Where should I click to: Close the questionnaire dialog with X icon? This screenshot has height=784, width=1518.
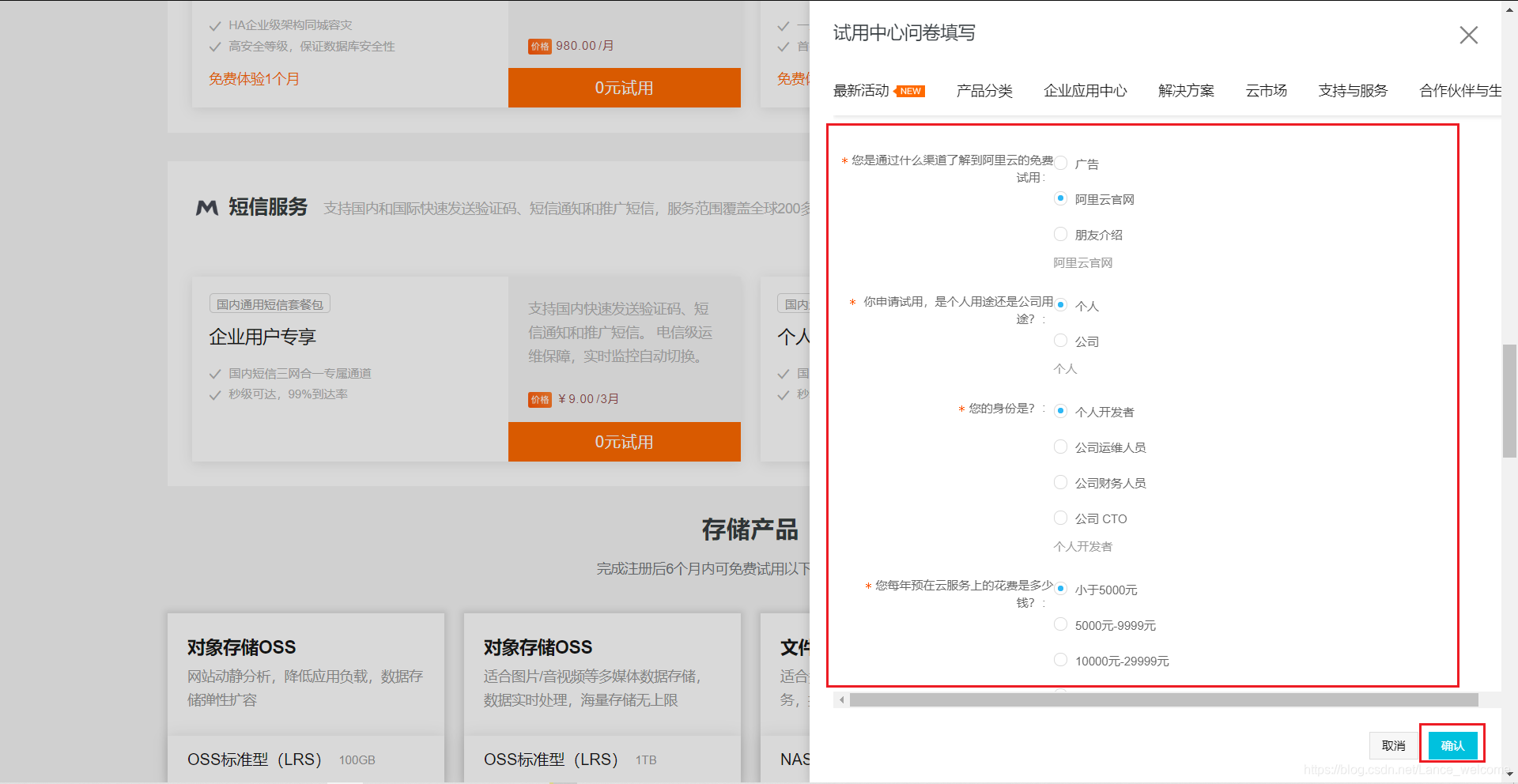(1468, 35)
